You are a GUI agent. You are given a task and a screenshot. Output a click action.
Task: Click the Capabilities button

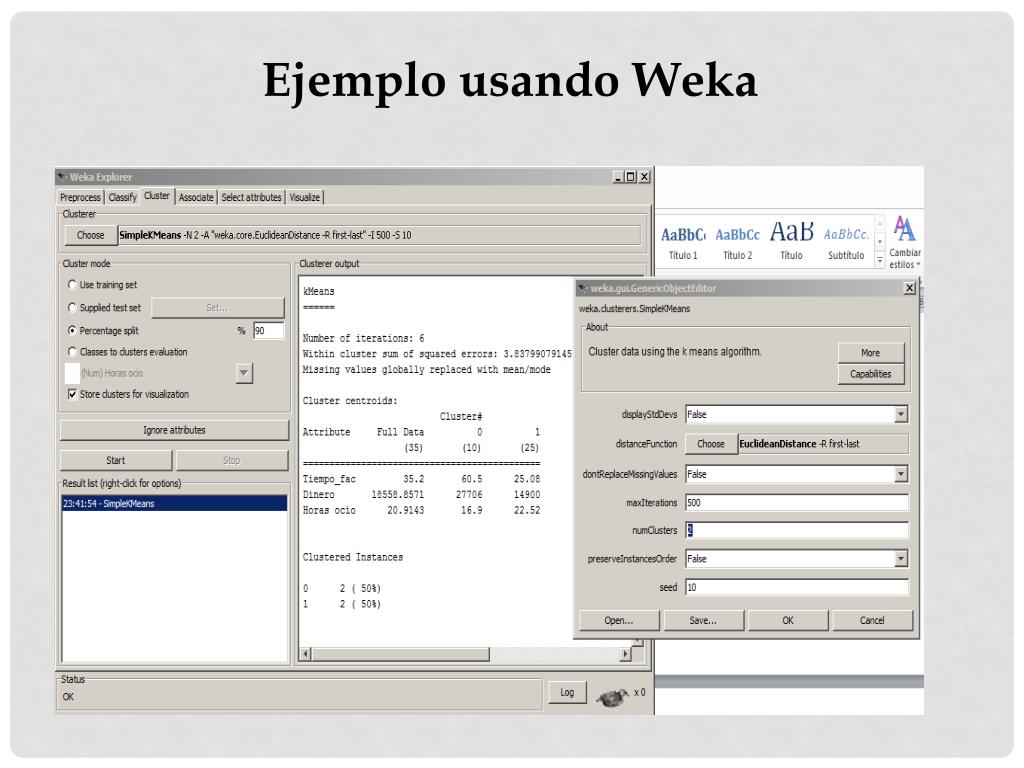click(871, 374)
